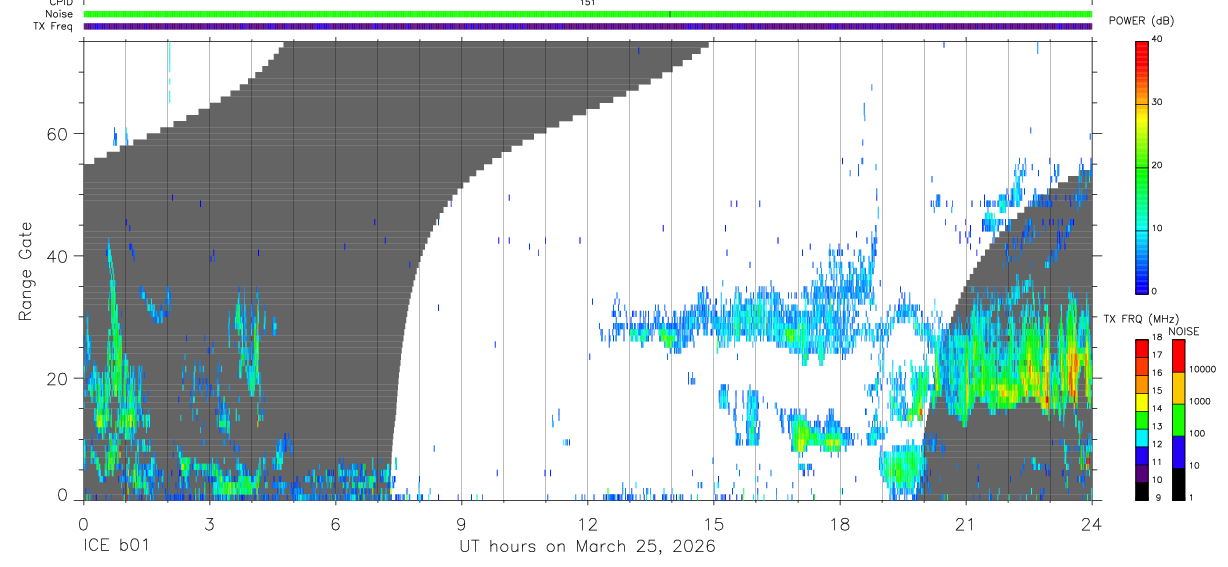Click the '40' tick on the POWER scale
The height and width of the screenshot is (567, 1228).
coord(1158,39)
